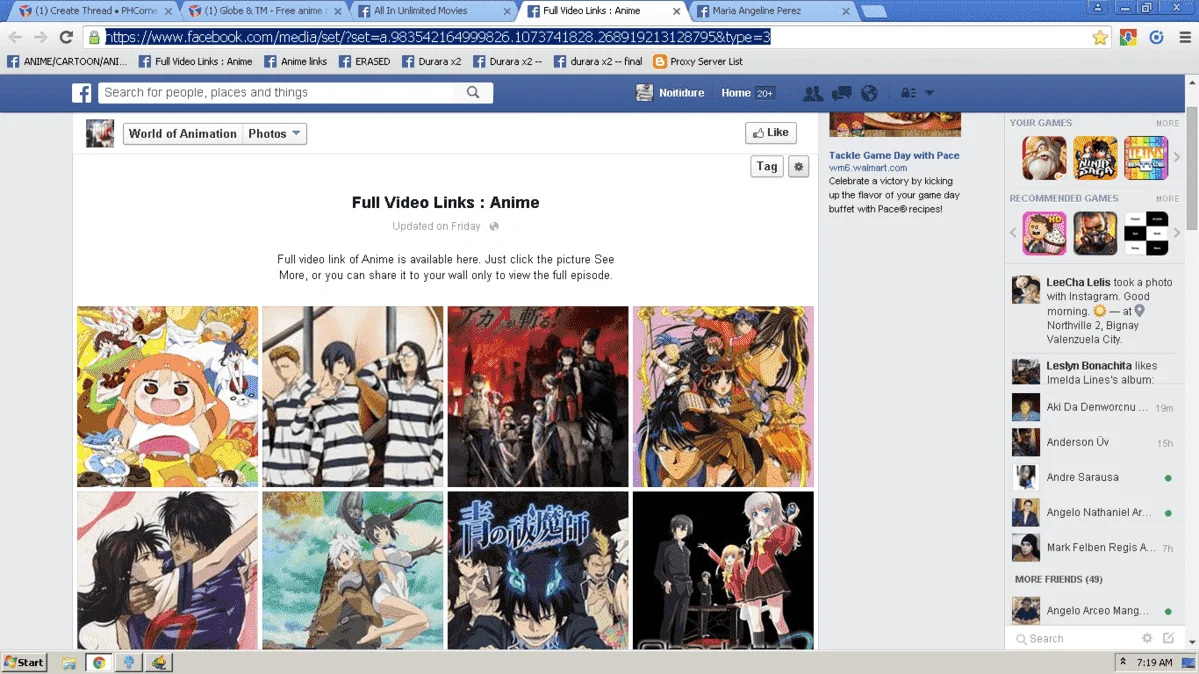Click Chrome icon in taskbar
The width and height of the screenshot is (1199, 674).
coord(99,663)
